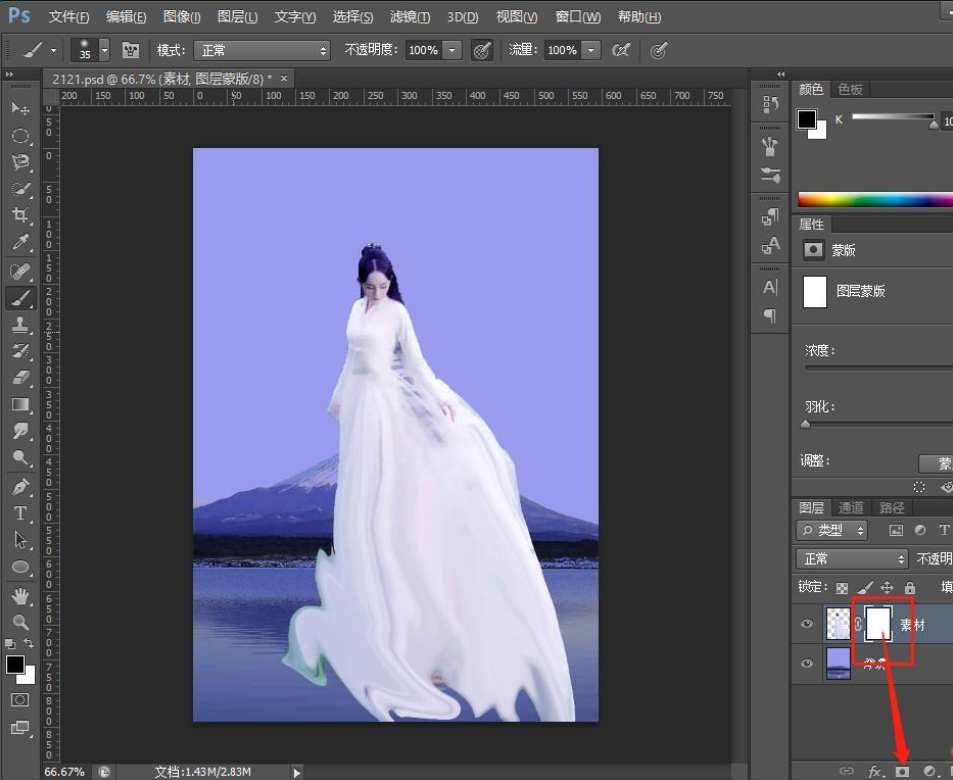Screen dimensions: 953x780
Task: Select the Move tool
Action: (x=20, y=108)
